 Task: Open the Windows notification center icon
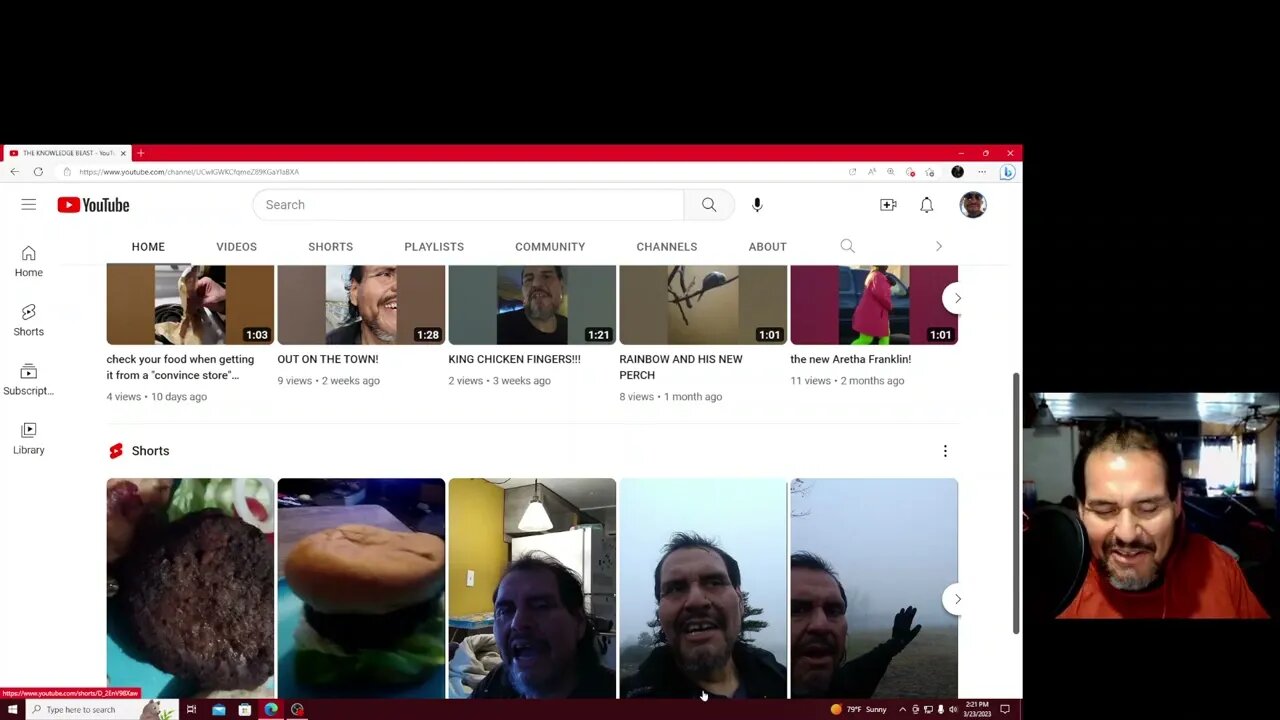click(1005, 710)
